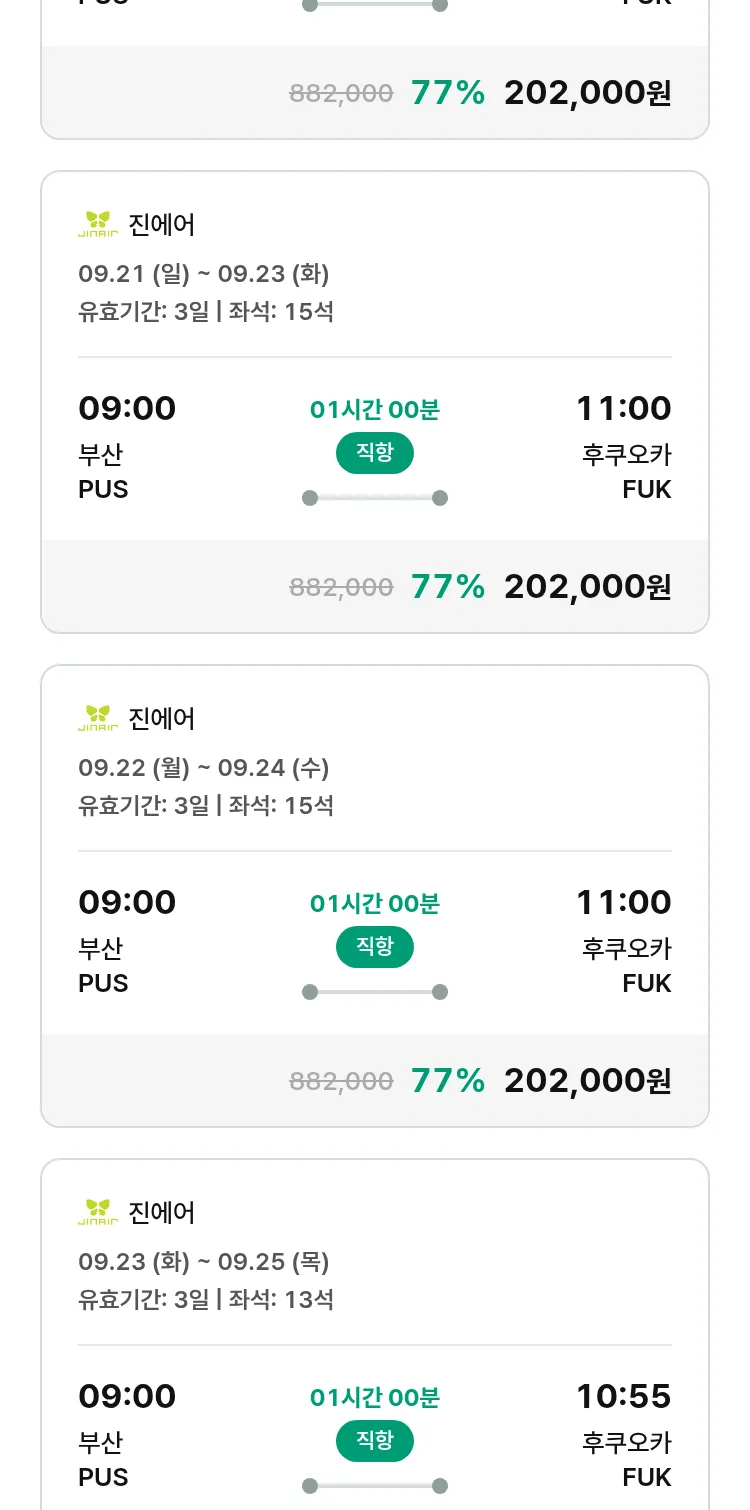Viewport: 750px width, 1510px height.
Task: Tap 10:55 arrival time on 09.23 flight
Action: click(x=623, y=1396)
